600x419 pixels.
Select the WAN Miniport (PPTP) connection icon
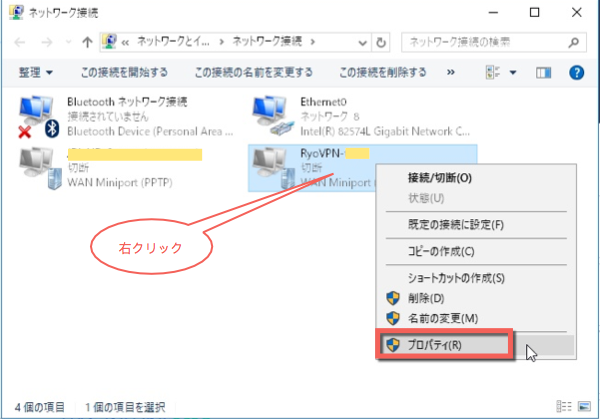coord(40,168)
